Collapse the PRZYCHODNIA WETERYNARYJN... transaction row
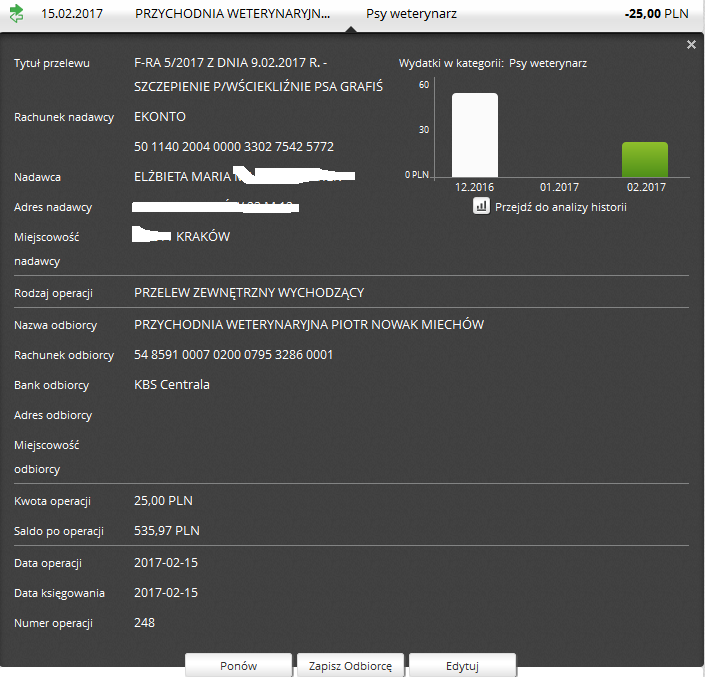705x677 pixels. pos(232,15)
